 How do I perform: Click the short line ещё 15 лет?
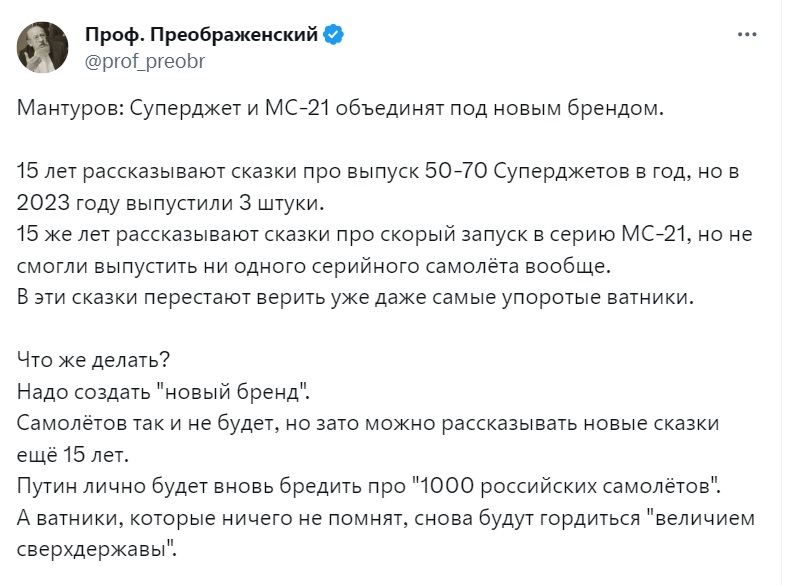click(x=73, y=455)
